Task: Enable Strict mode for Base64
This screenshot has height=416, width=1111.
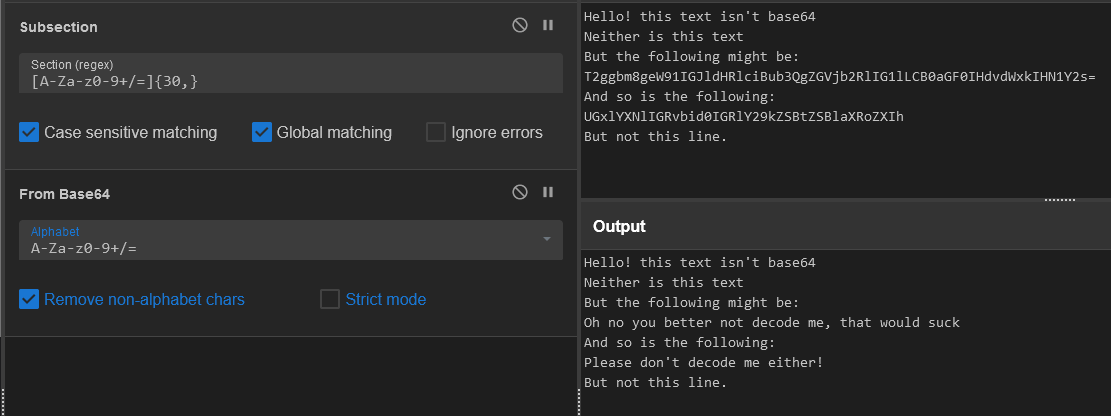Action: pos(330,299)
